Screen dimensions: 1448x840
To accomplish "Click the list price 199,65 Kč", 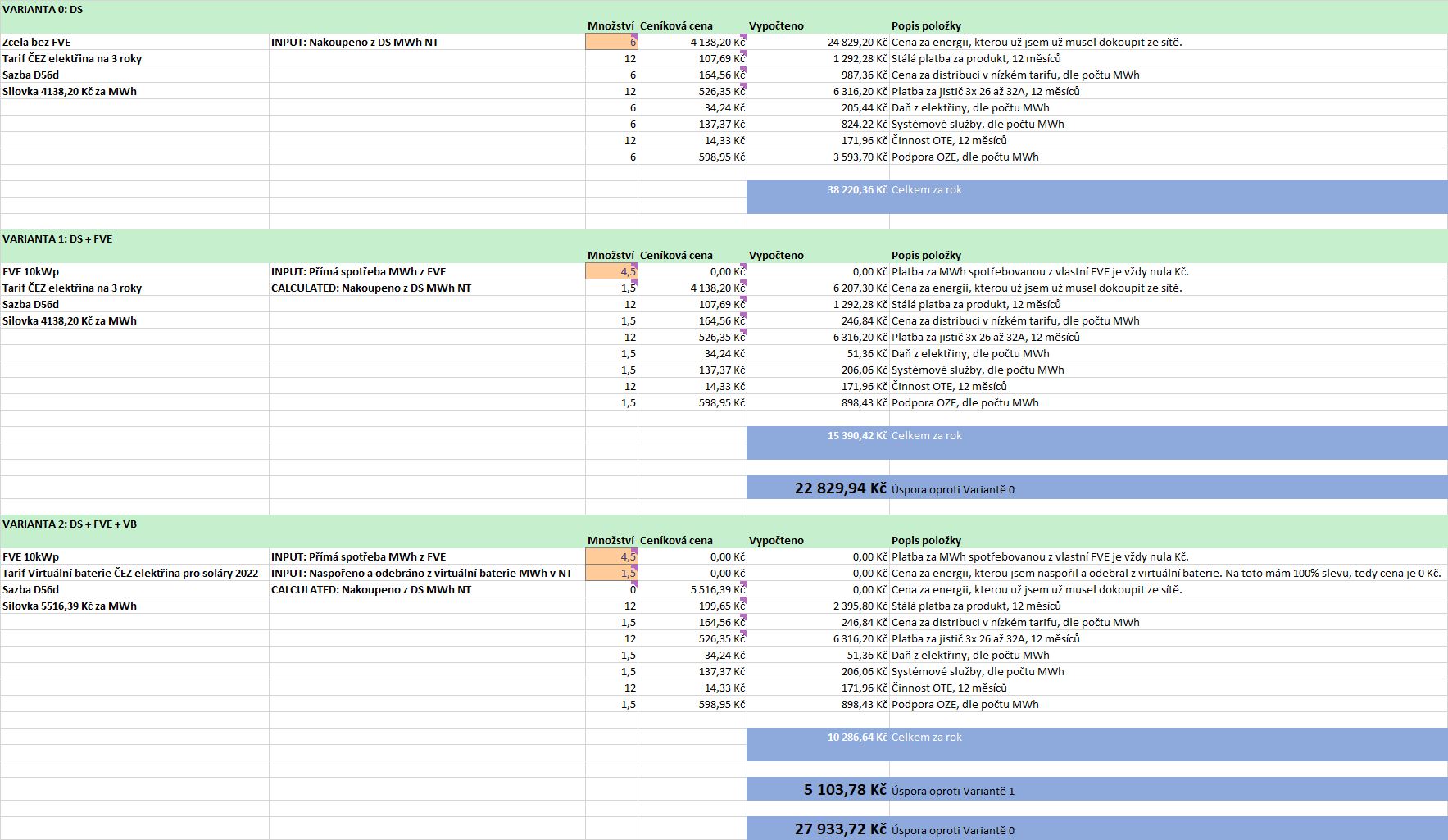I will 692,606.
